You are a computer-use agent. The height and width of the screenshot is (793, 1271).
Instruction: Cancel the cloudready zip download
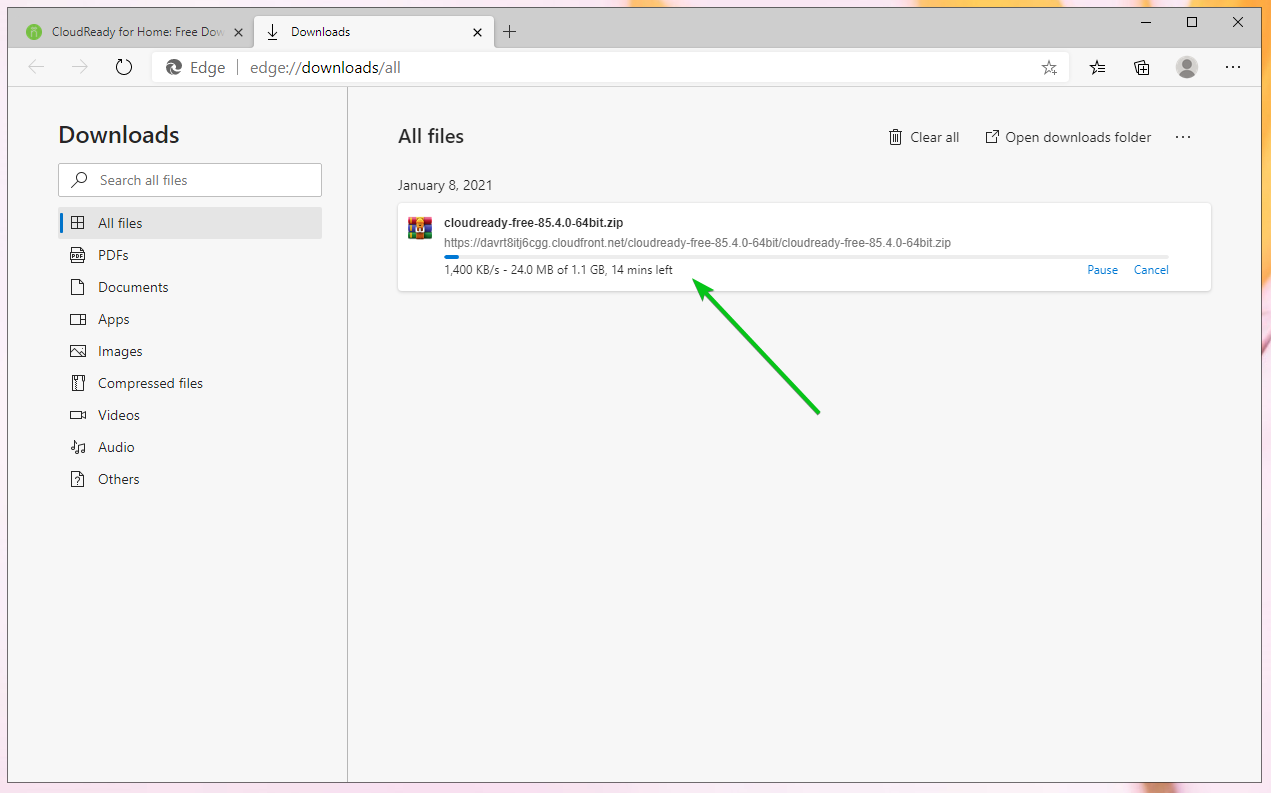[x=1151, y=270]
